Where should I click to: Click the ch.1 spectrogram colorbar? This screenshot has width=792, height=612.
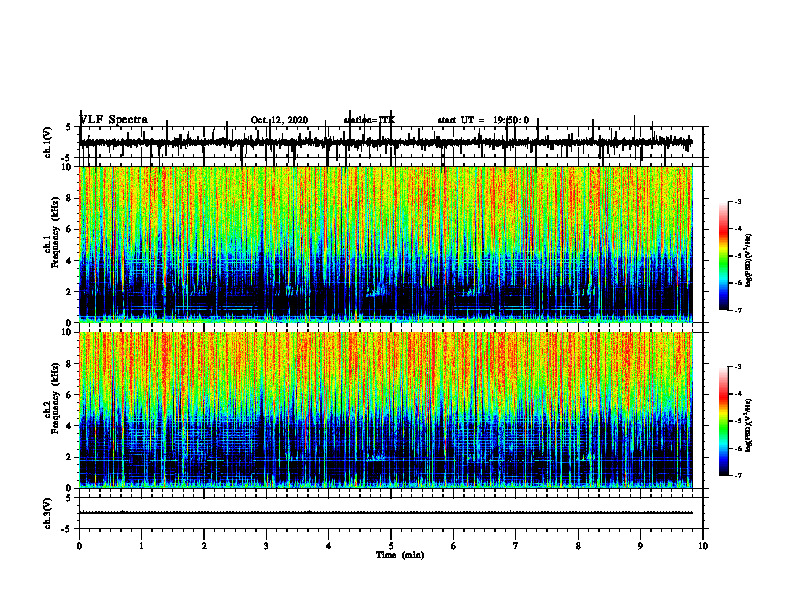[723, 256]
